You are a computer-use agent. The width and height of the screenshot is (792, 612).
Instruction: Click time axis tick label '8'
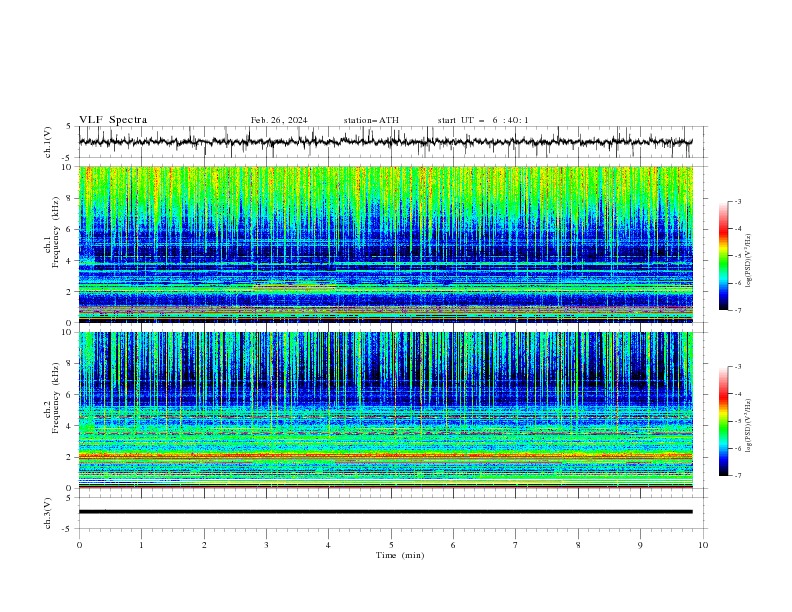coord(578,545)
